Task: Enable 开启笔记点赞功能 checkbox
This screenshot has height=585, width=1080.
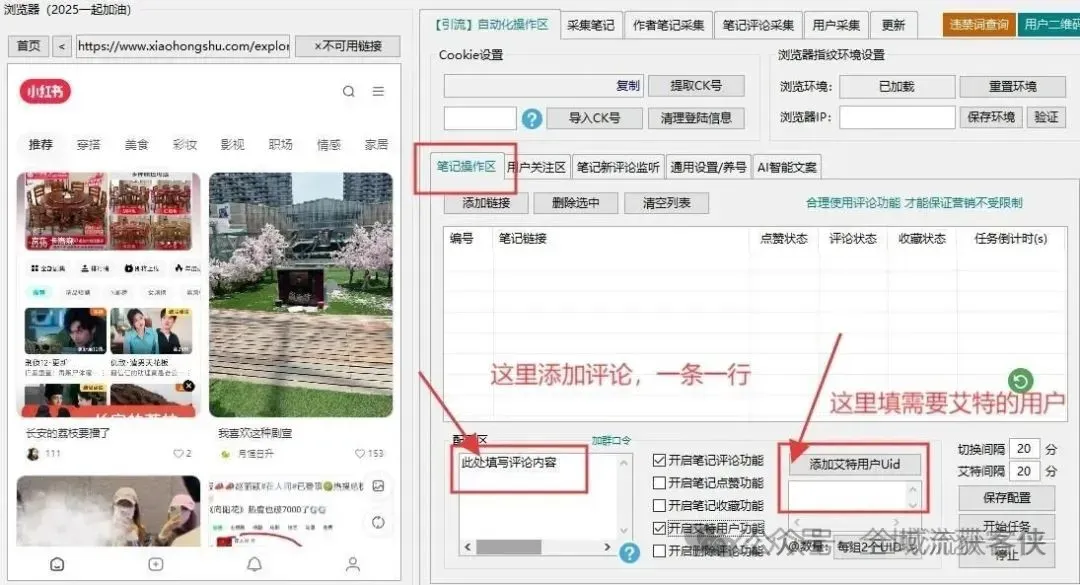Action: [658, 481]
